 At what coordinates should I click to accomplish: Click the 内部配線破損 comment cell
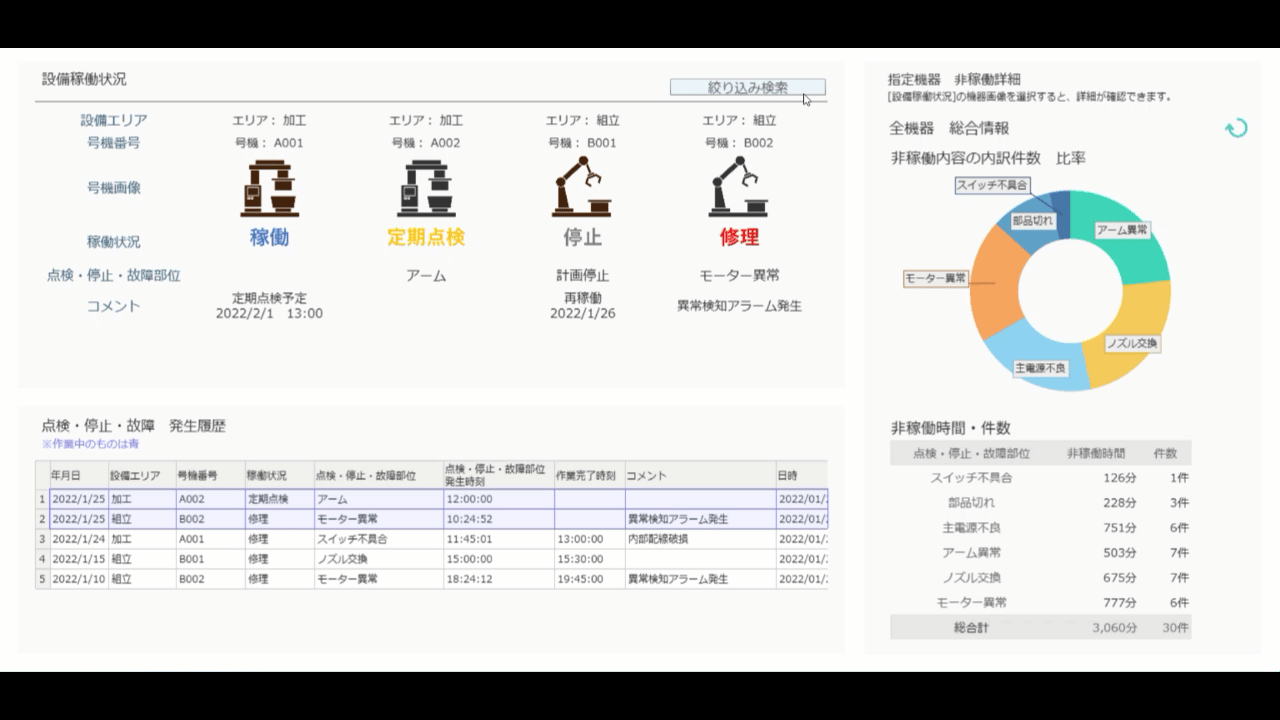point(700,539)
